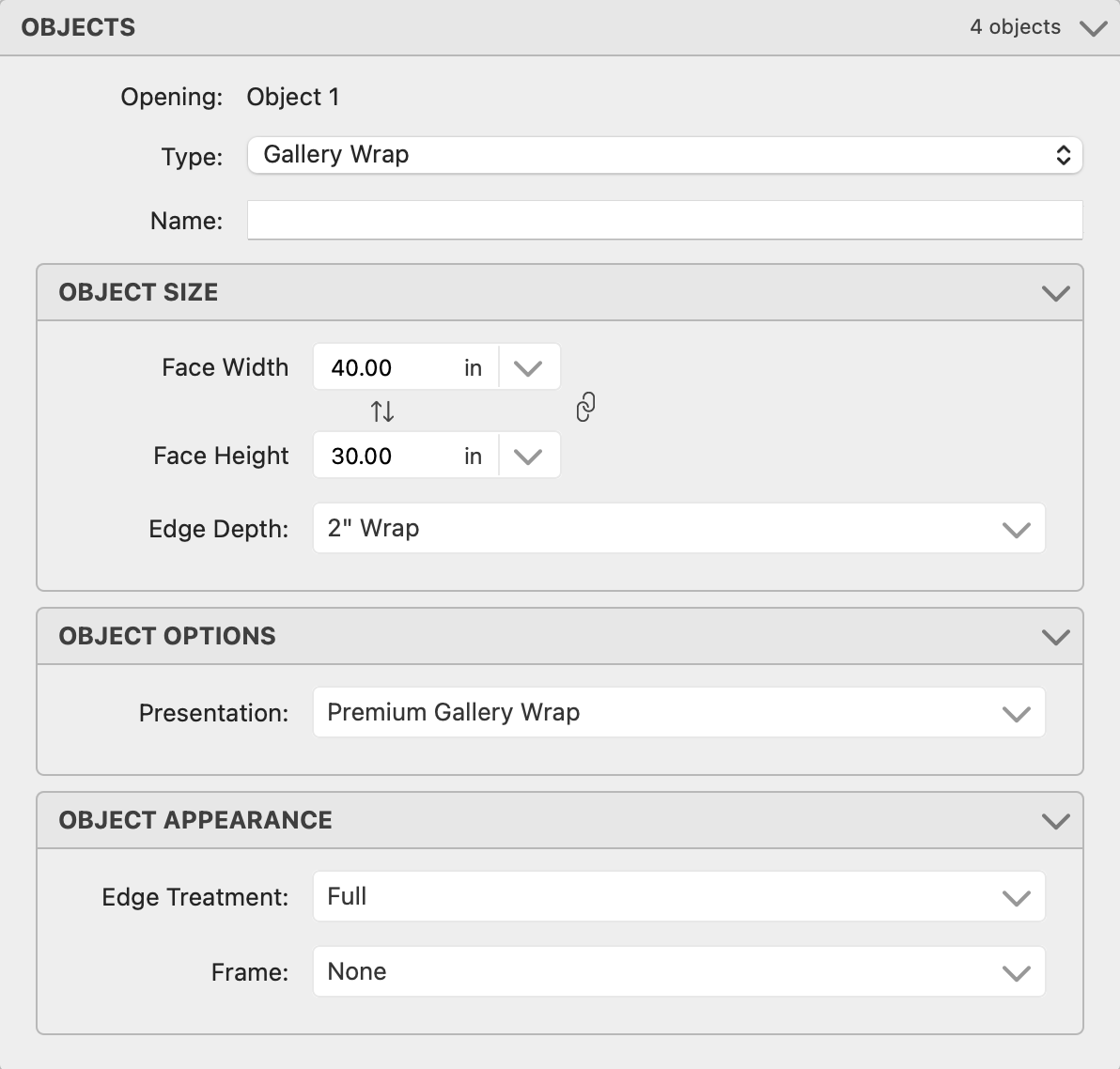Open the Type Gallery Wrap dropdown
The height and width of the screenshot is (1069, 1120).
(x=664, y=155)
